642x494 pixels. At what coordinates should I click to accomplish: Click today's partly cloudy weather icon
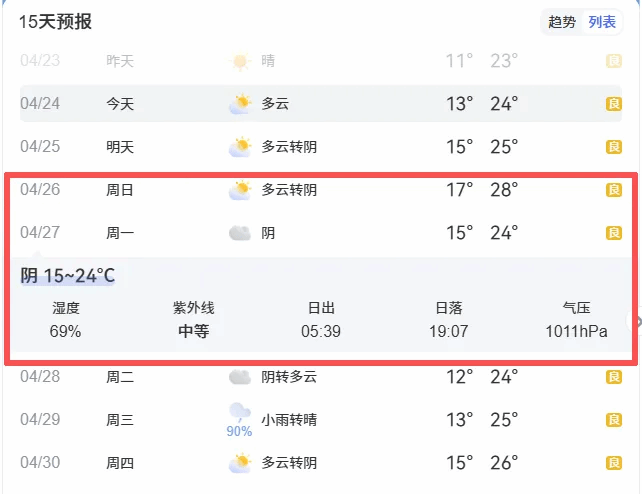point(240,103)
